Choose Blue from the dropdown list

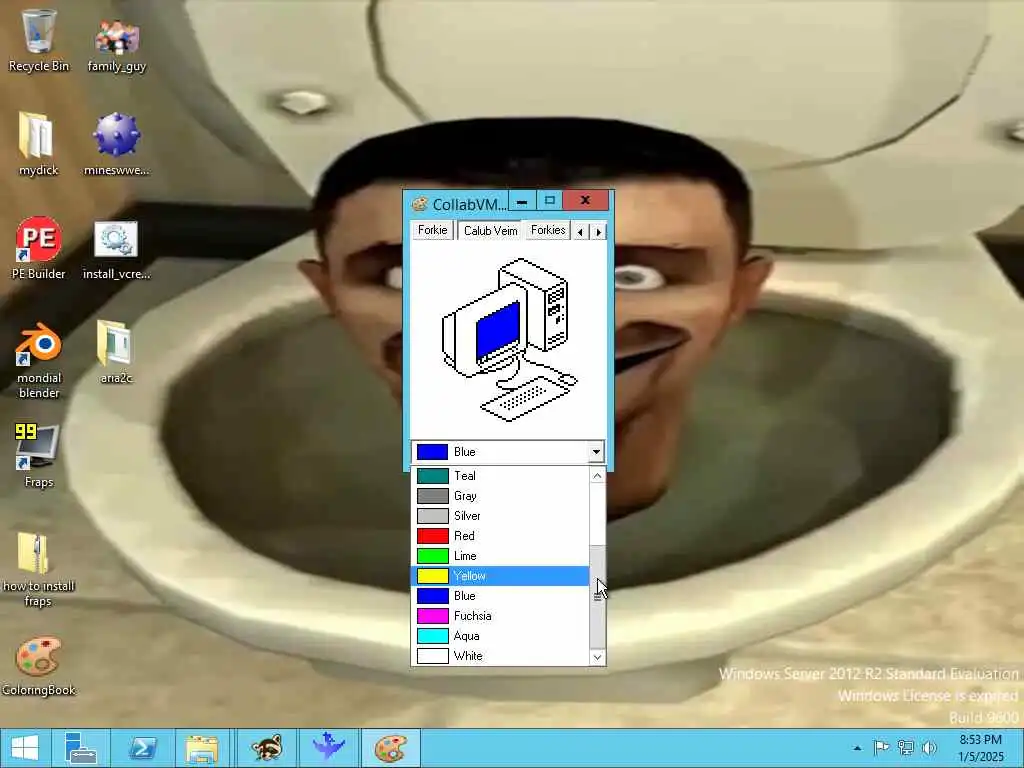pyautogui.click(x=500, y=596)
